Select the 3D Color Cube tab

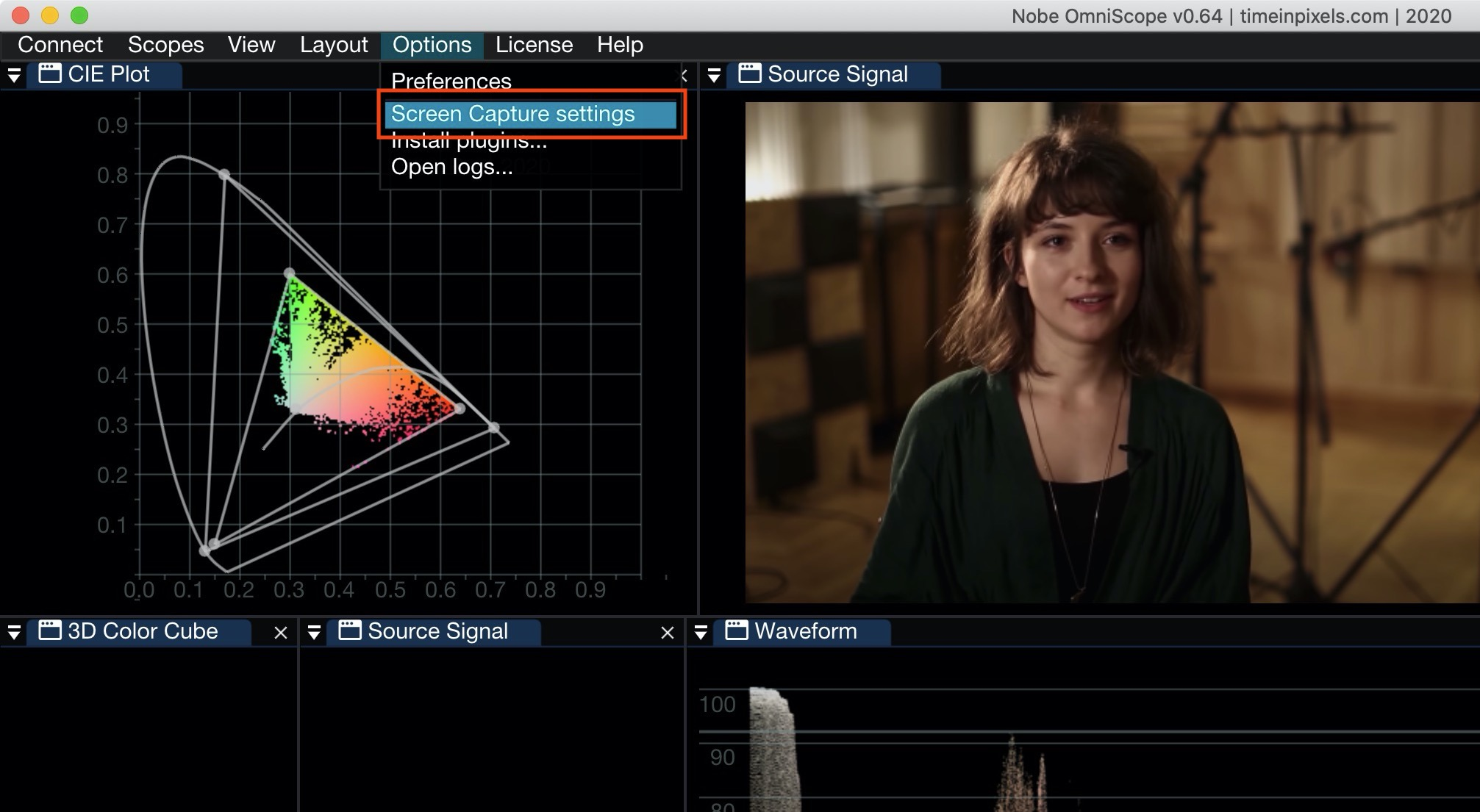pos(140,632)
